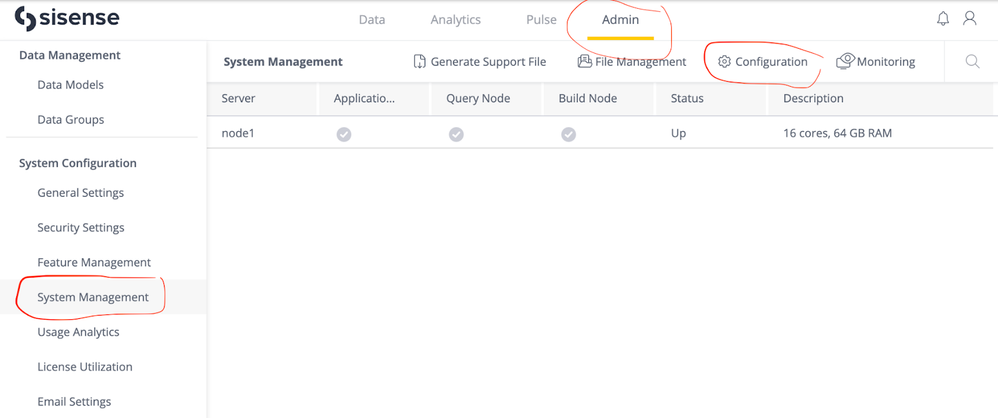998x418 pixels.
Task: Click the File Management icon
Action: click(584, 62)
